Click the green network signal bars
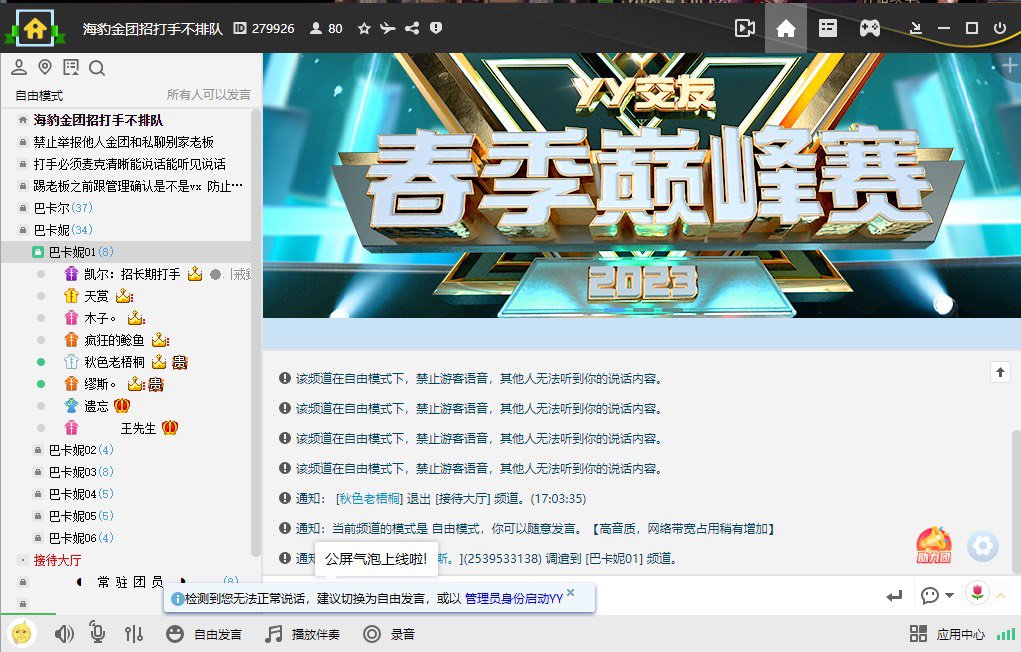 pos(1007,634)
